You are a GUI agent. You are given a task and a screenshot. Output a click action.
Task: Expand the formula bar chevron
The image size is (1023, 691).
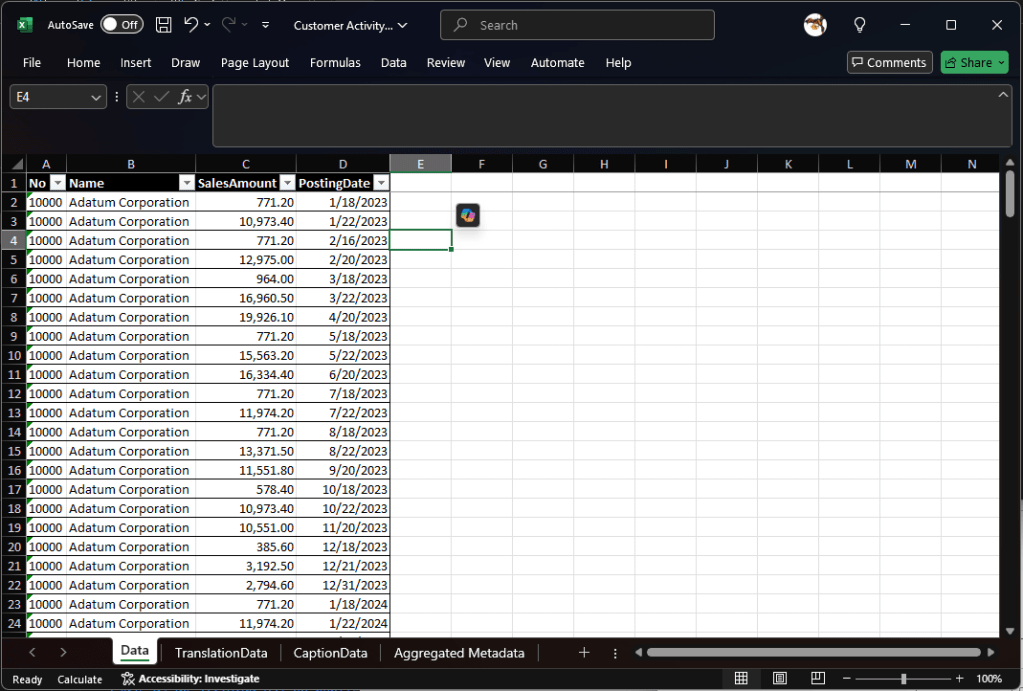pyautogui.click(x=1003, y=94)
